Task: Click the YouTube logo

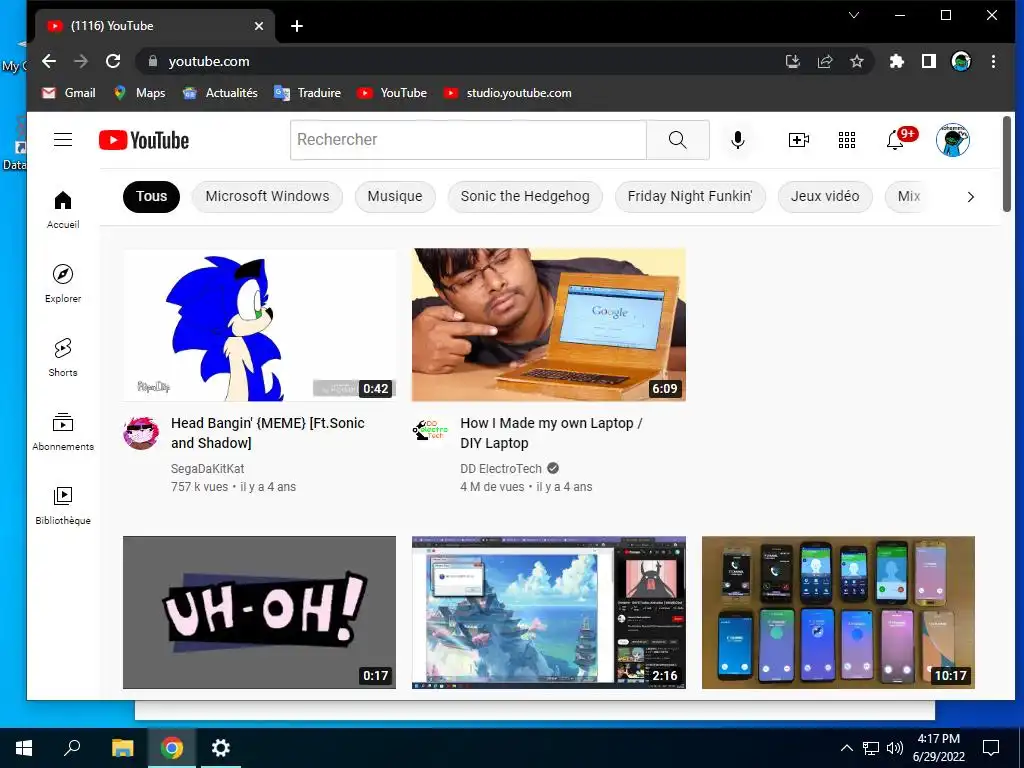Action: click(x=144, y=140)
